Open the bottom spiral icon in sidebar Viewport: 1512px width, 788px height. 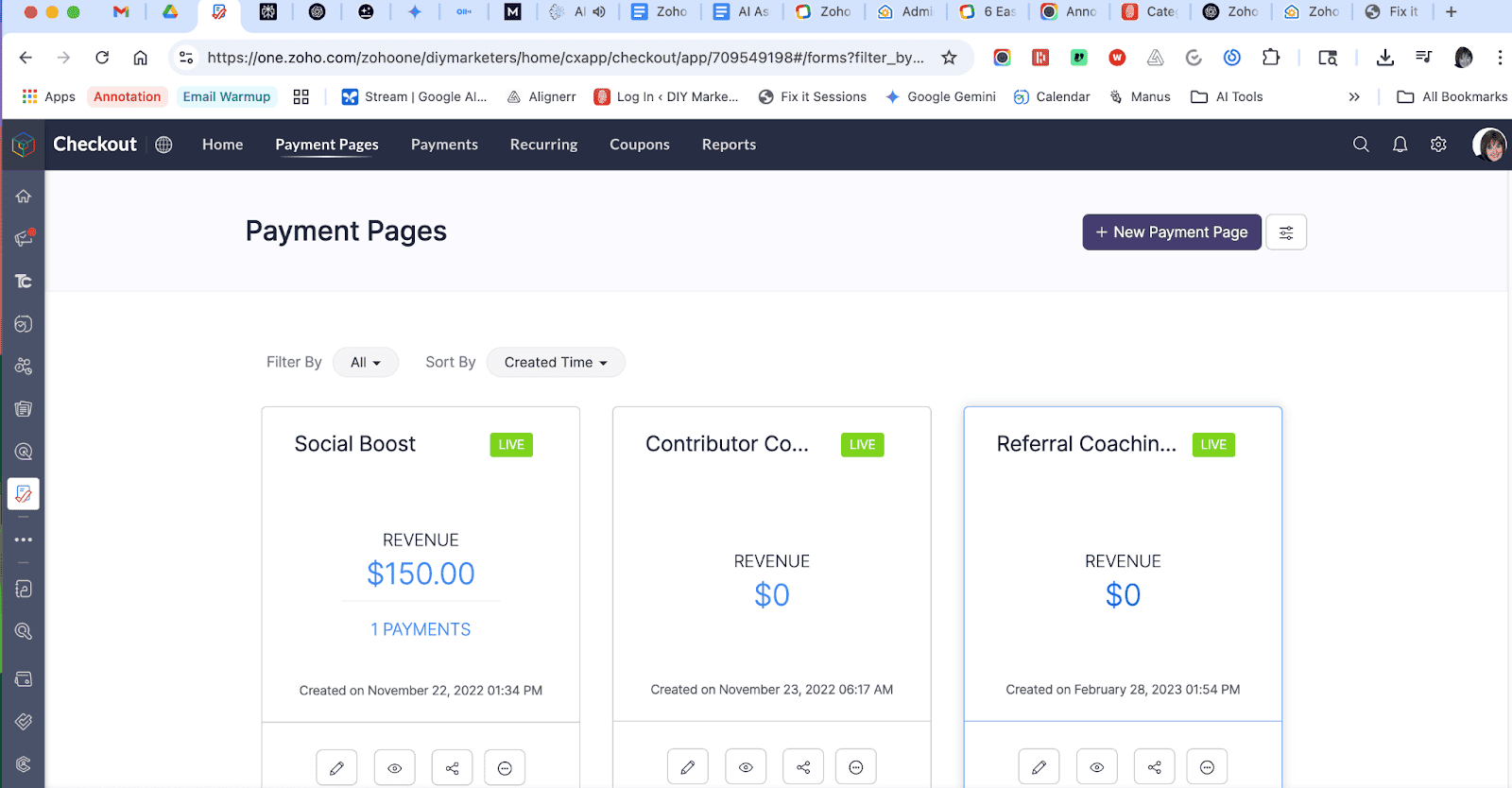pyautogui.click(x=24, y=764)
